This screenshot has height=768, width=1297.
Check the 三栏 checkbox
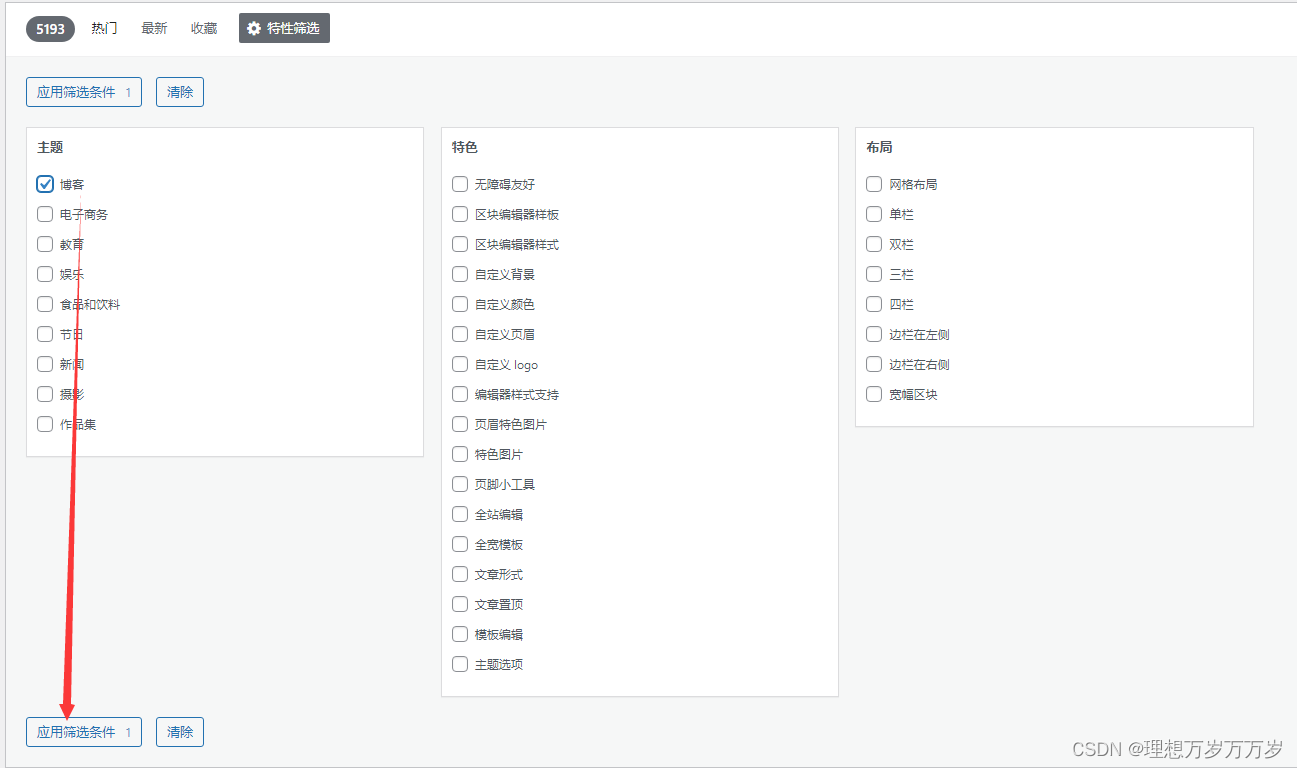tap(874, 274)
